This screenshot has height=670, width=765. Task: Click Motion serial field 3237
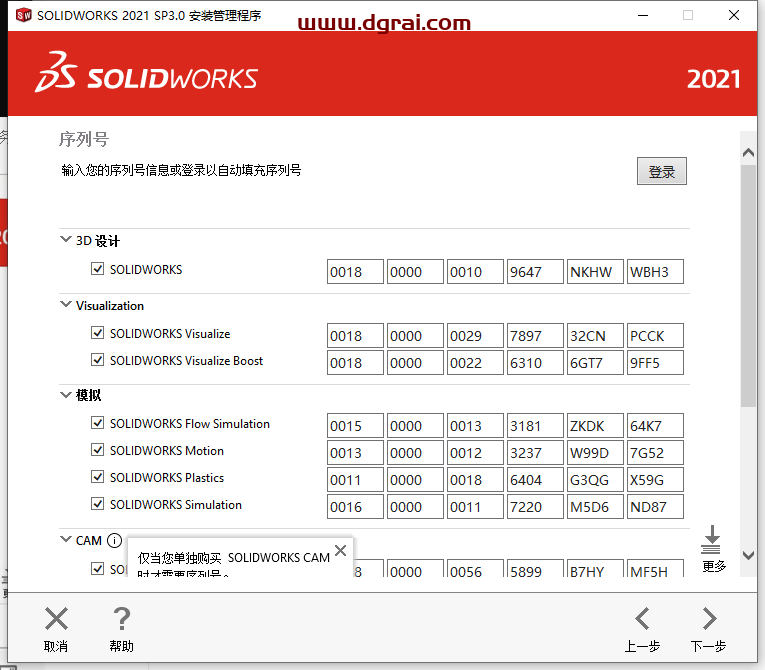pos(535,453)
